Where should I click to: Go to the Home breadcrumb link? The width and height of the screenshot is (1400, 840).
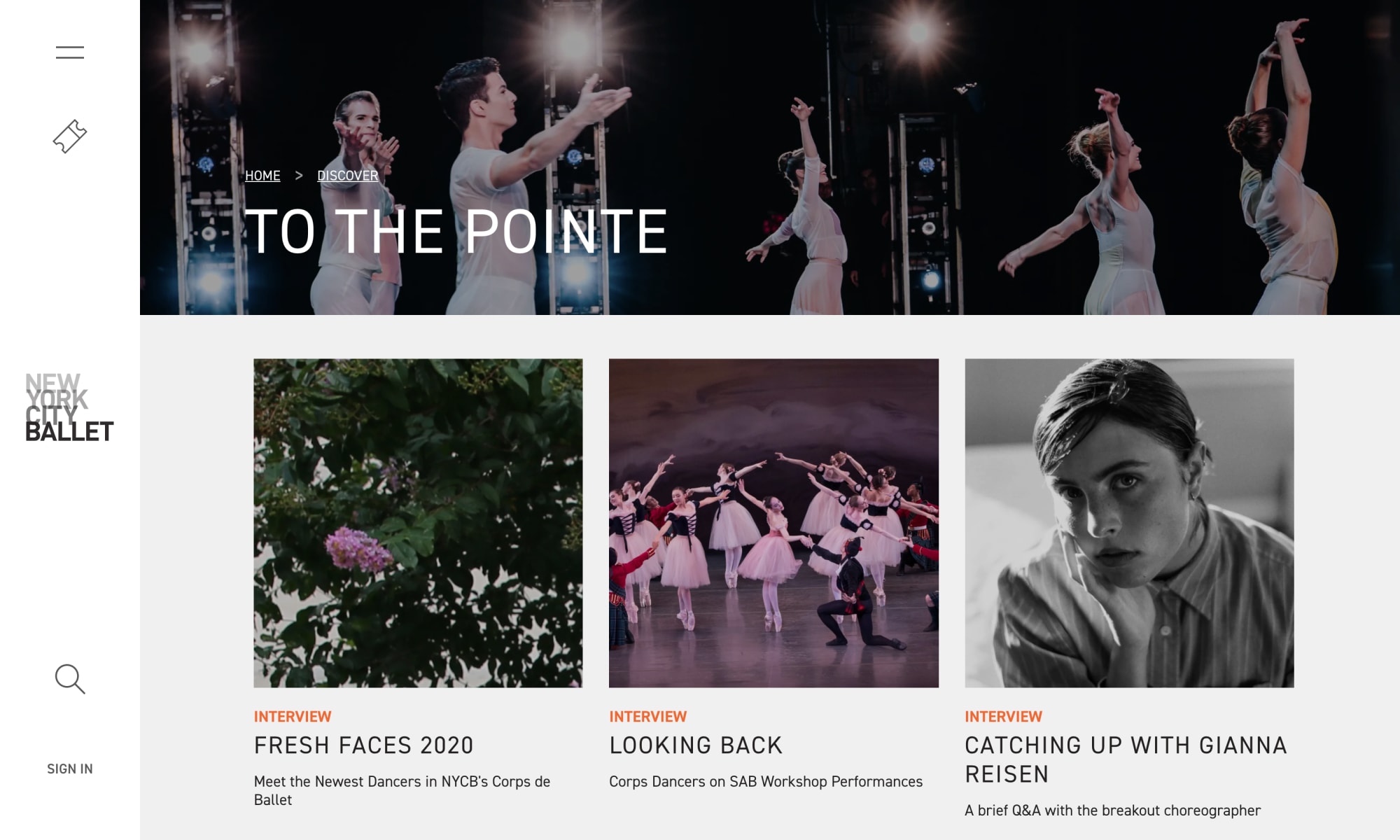pyautogui.click(x=262, y=176)
